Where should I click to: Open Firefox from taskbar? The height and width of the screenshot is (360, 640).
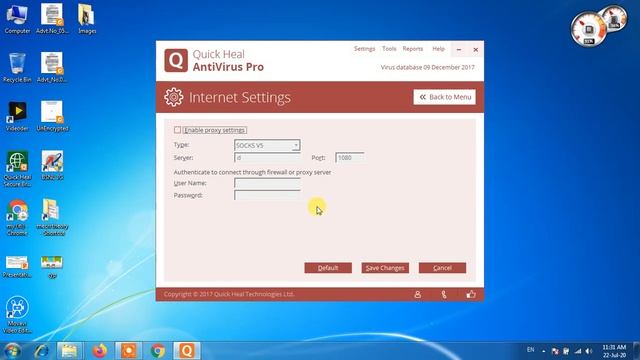99,351
